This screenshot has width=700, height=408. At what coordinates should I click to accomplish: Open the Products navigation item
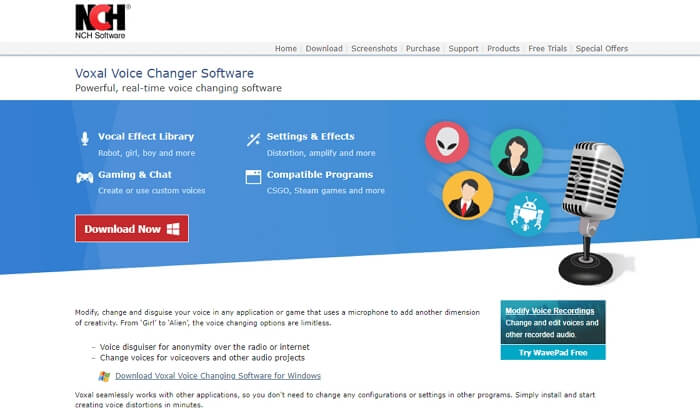pos(503,49)
